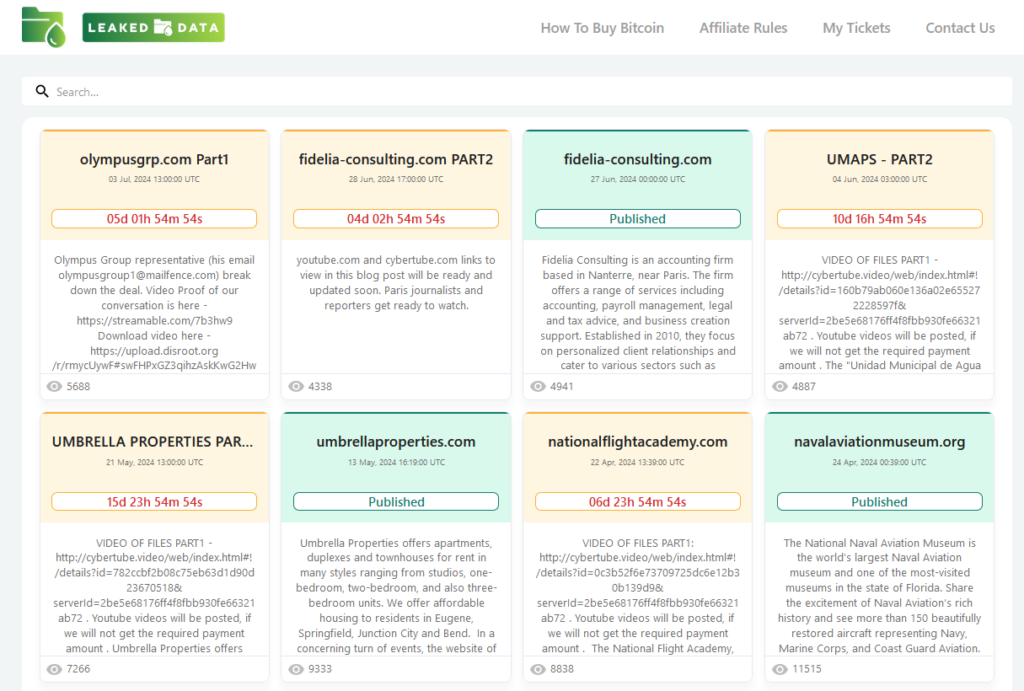Click the eye icon beside 4941 views
This screenshot has height=691, width=1024.
click(538, 386)
